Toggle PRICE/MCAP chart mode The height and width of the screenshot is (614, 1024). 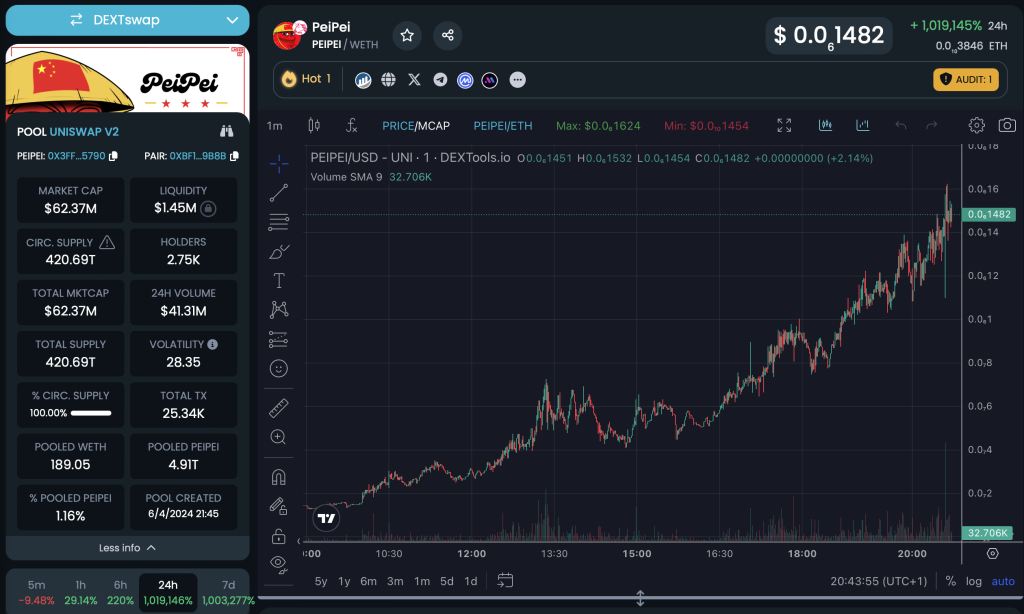(x=416, y=126)
